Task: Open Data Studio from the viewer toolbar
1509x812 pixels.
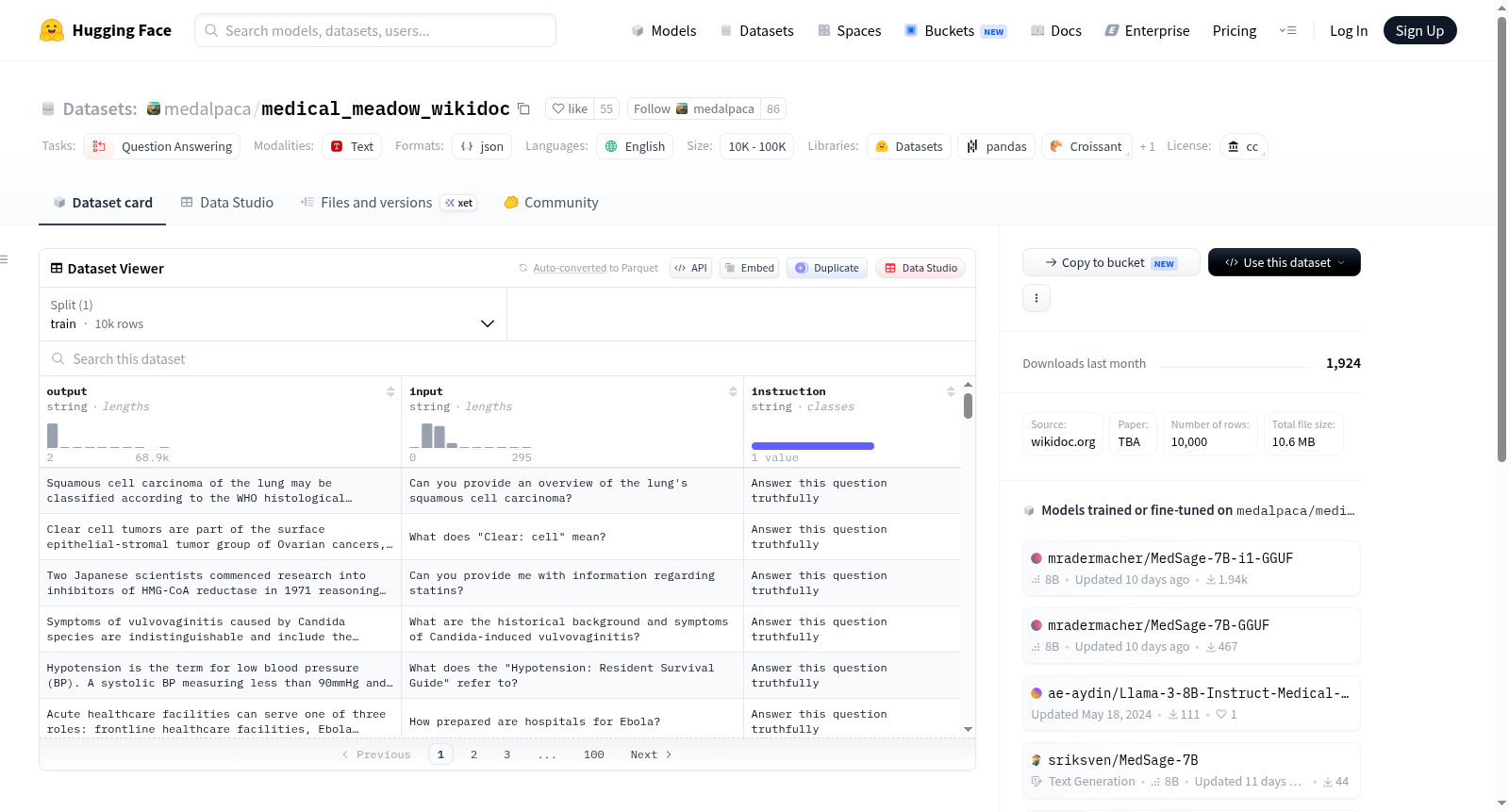Action: (920, 268)
